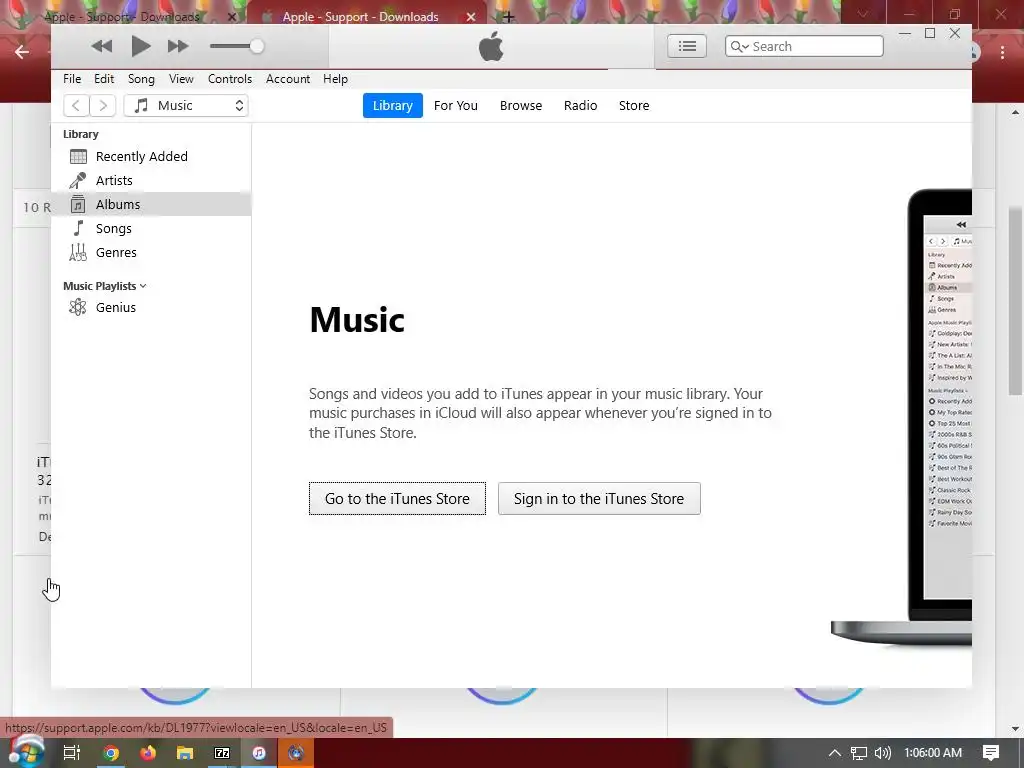Open the View menu

coord(181,79)
